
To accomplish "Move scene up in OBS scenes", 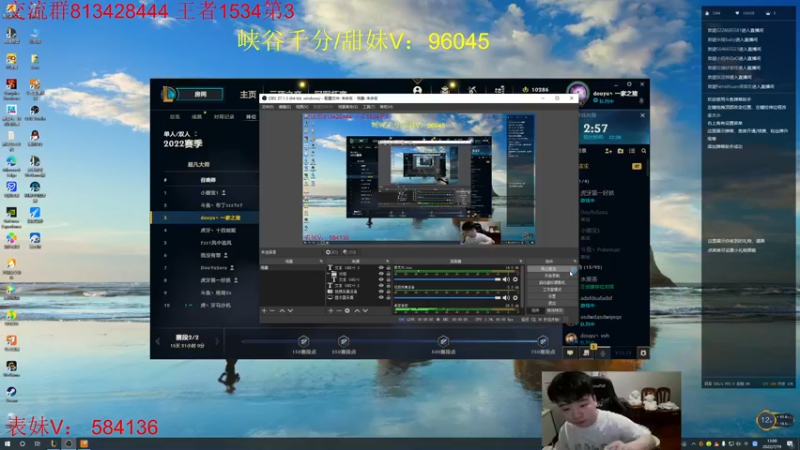I will (282, 310).
